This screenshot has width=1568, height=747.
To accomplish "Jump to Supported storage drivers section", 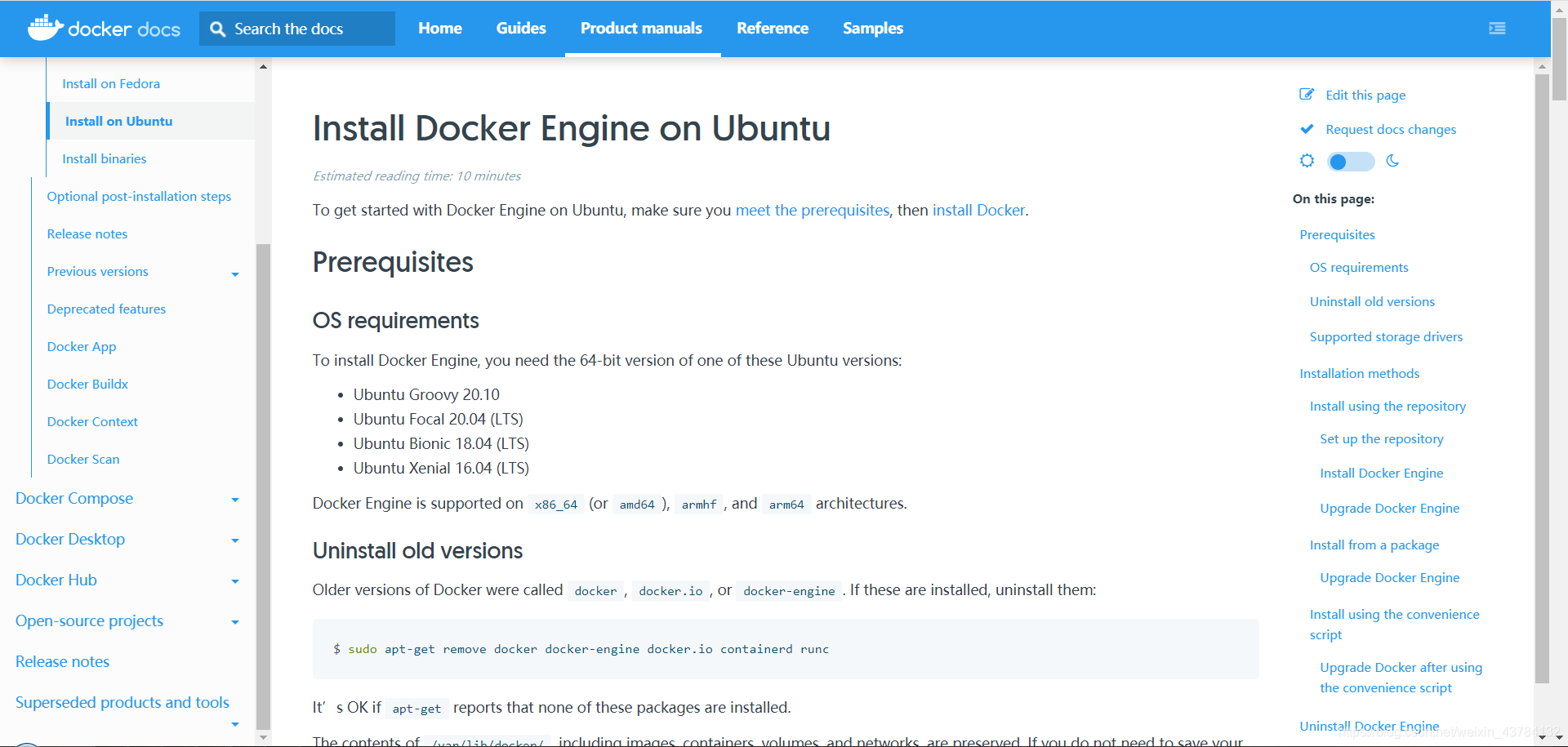I will click(1386, 336).
